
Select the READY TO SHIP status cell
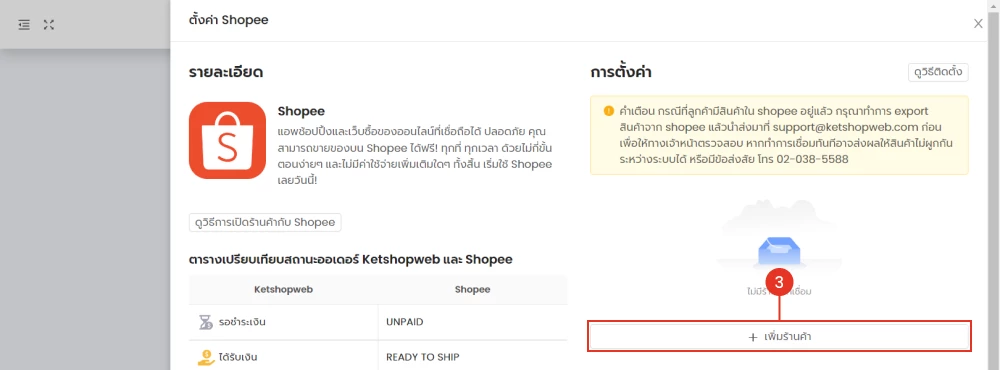[x=473, y=356]
